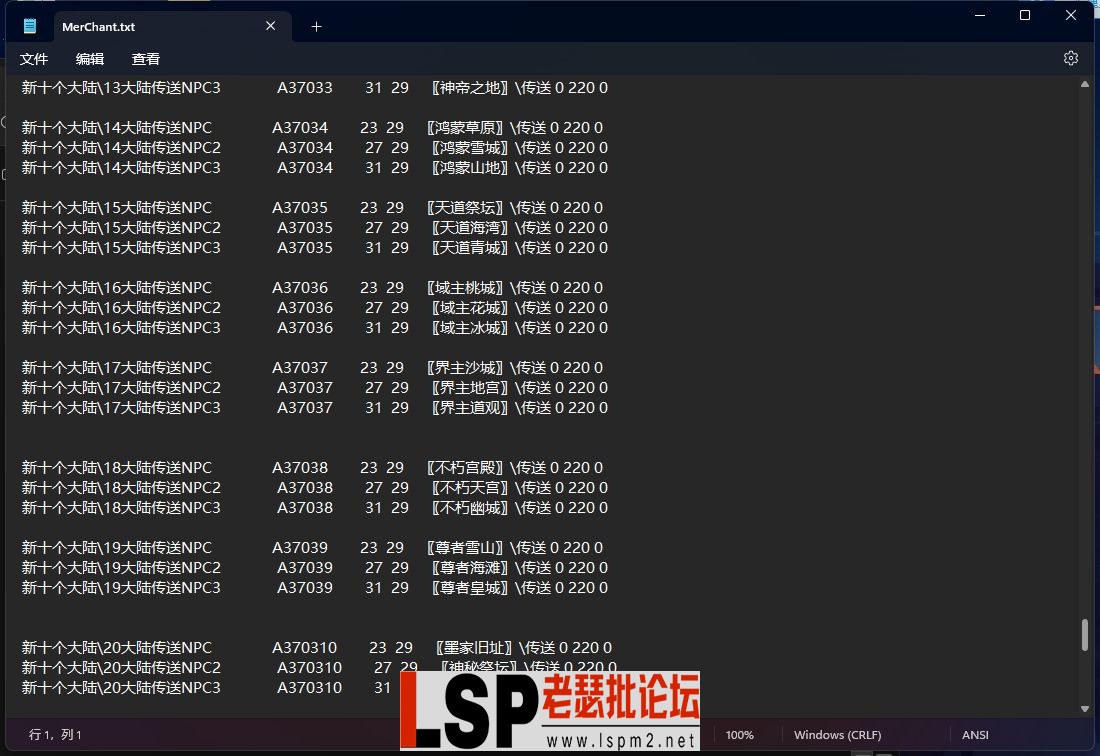1100x756 pixels.
Task: Click the ANSI encoding indicator
Action: click(975, 735)
